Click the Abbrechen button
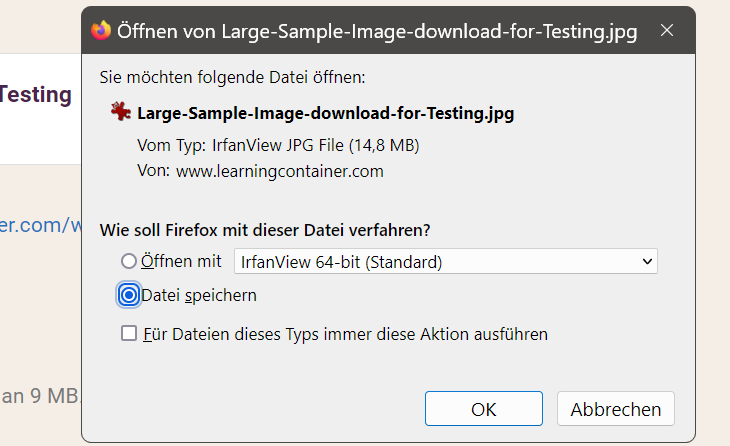Image resolution: width=730 pixels, height=446 pixels. 616,409
